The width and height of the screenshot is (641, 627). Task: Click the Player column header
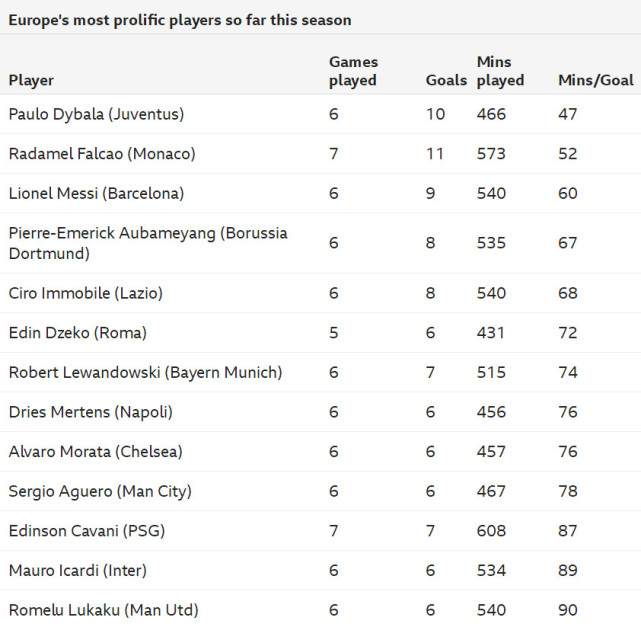coord(31,80)
